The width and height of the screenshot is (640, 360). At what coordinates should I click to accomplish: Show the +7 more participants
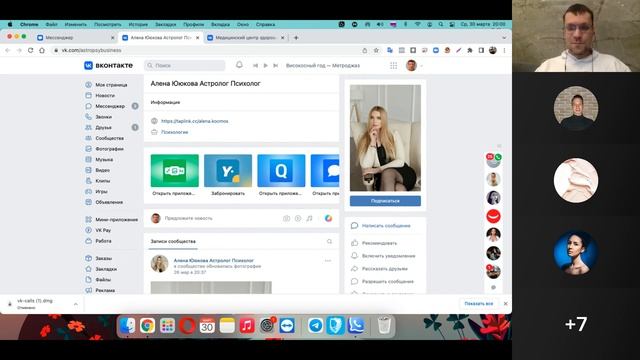point(576,324)
